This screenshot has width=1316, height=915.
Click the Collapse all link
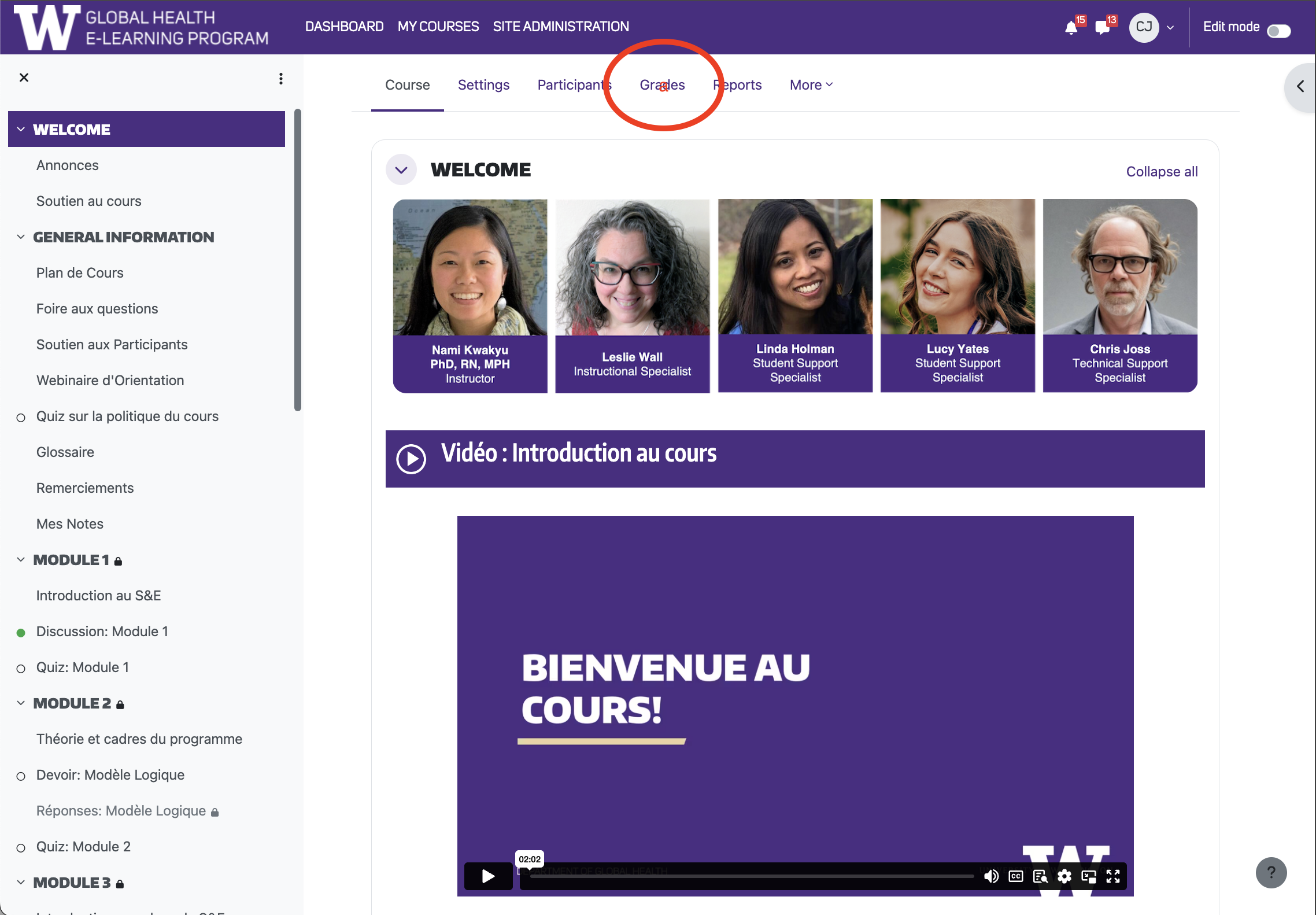pos(1162,172)
